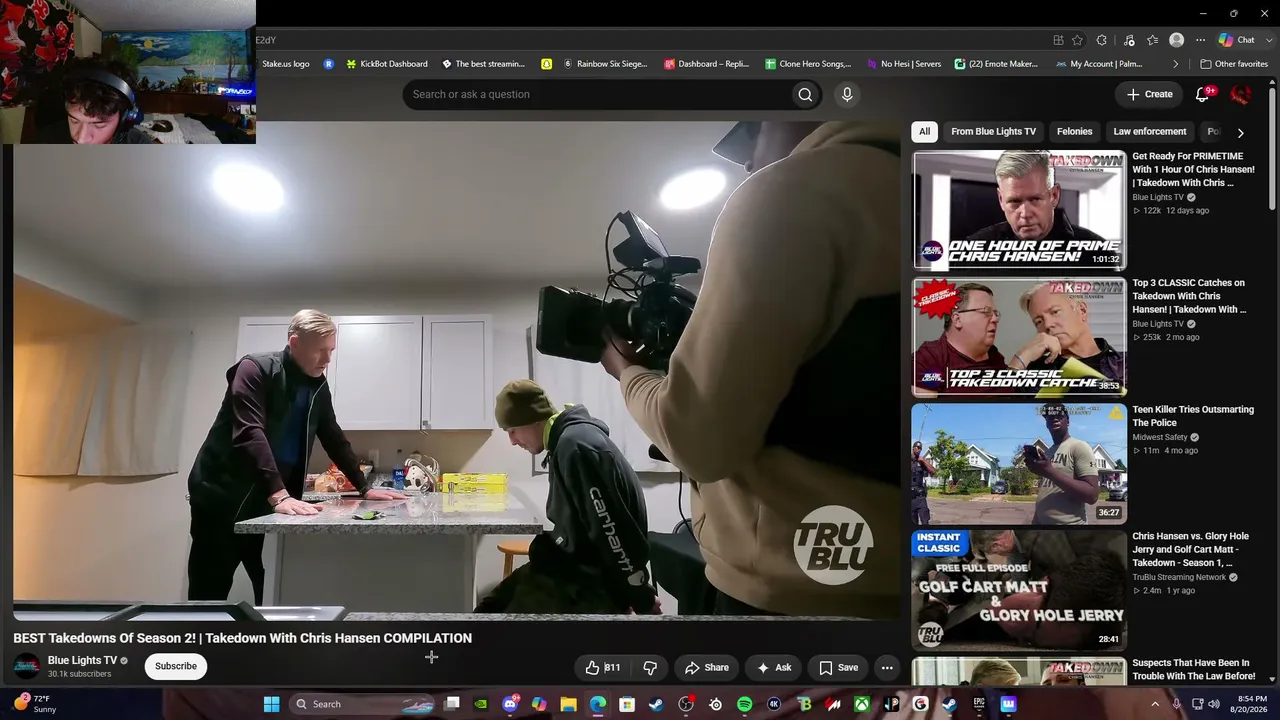This screenshot has width=1280, height=720.
Task: Open the video more actions ellipsis
Action: [887, 668]
